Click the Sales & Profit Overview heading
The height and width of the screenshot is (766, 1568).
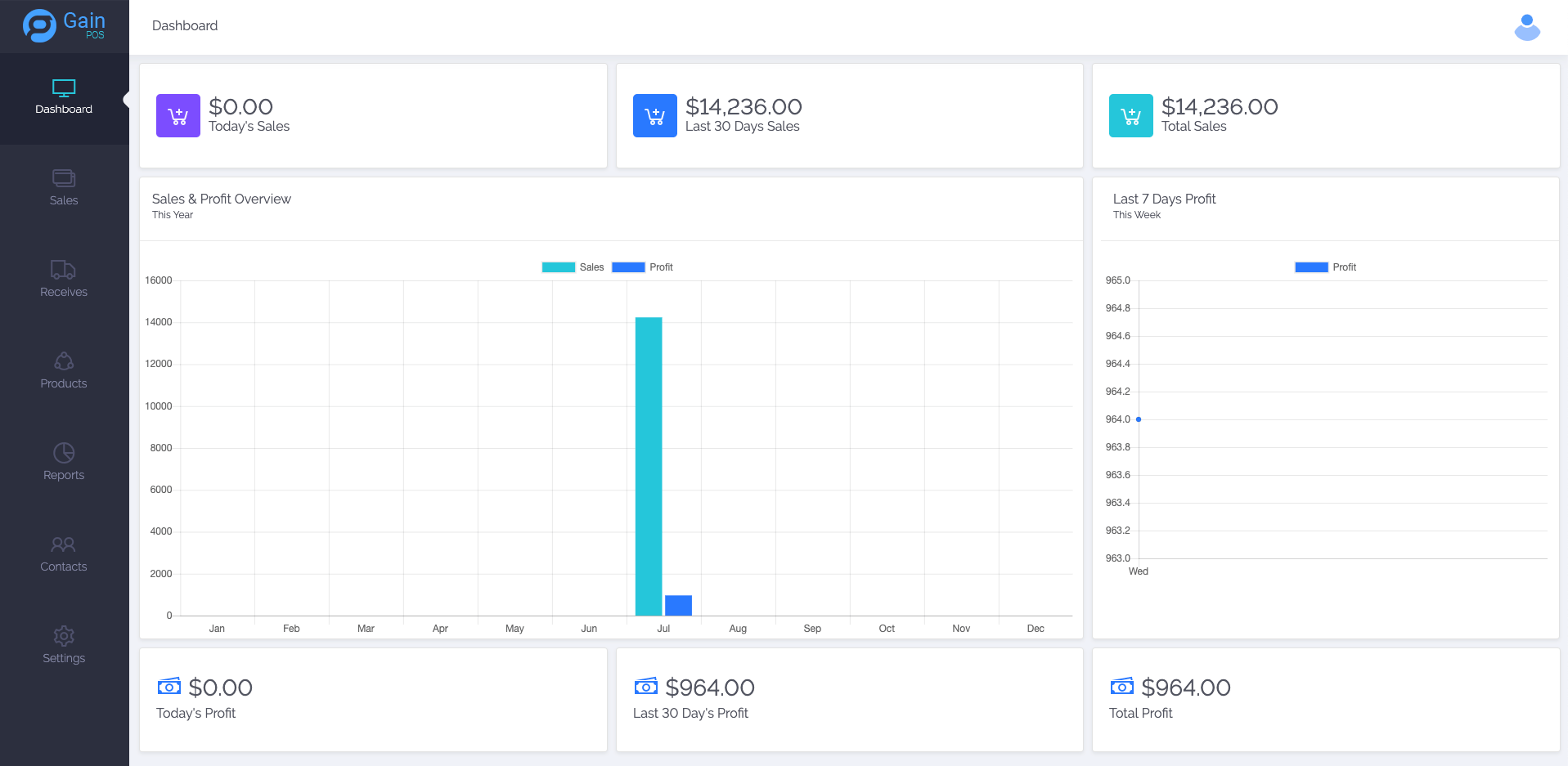pos(222,199)
